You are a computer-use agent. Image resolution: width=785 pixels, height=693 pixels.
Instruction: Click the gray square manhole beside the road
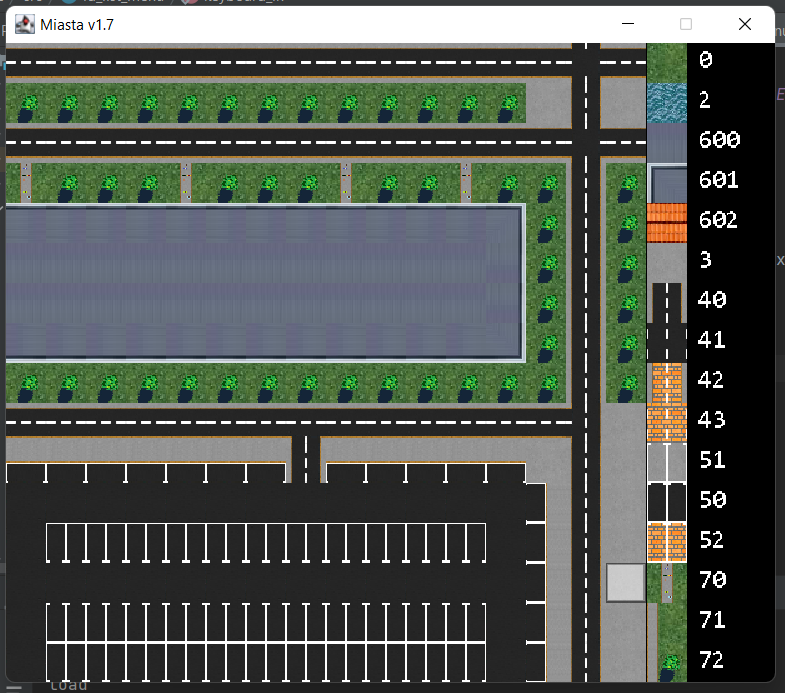click(x=625, y=582)
